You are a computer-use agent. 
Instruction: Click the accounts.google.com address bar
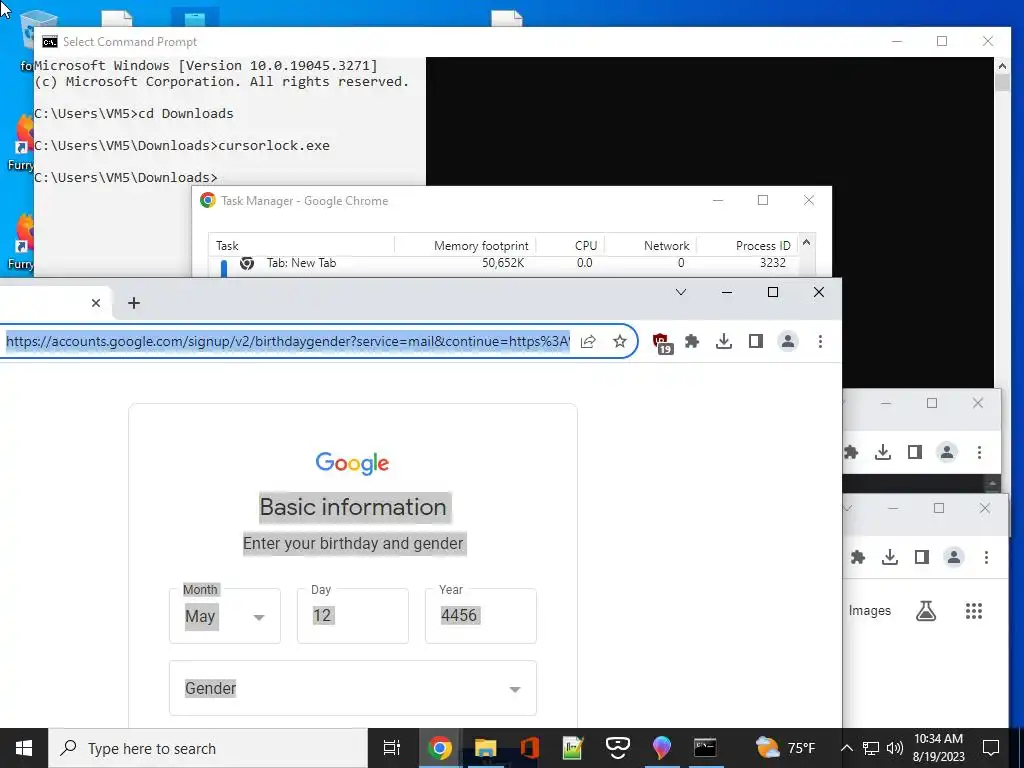coord(287,342)
